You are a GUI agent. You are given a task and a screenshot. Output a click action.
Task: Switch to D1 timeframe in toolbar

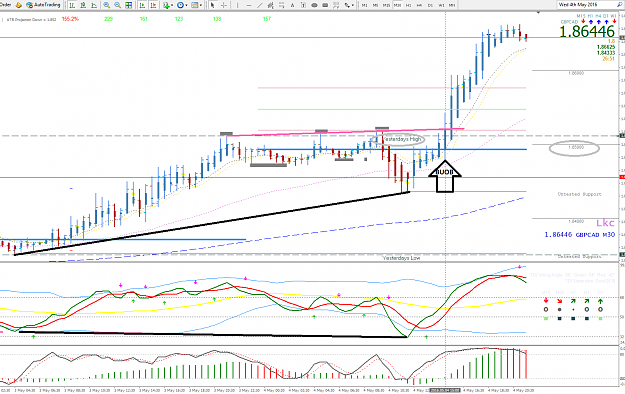430,5
